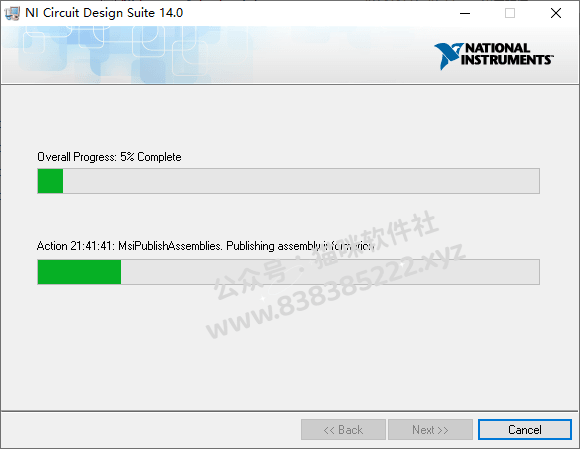The height and width of the screenshot is (449, 580).
Task: Click the disabled << Back button
Action: click(x=343, y=429)
